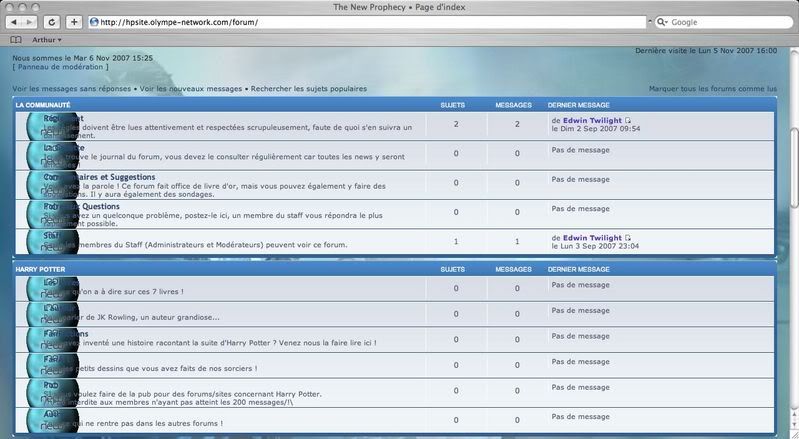The width and height of the screenshot is (799, 439).
Task: Click the vertical scrollbar on the right edge
Action: click(793, 150)
